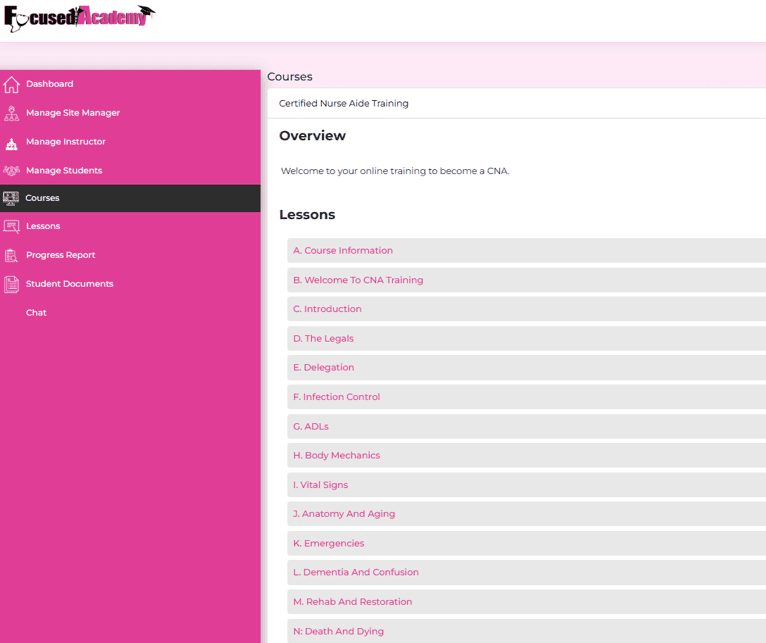Open Chat from the sidebar

36,313
